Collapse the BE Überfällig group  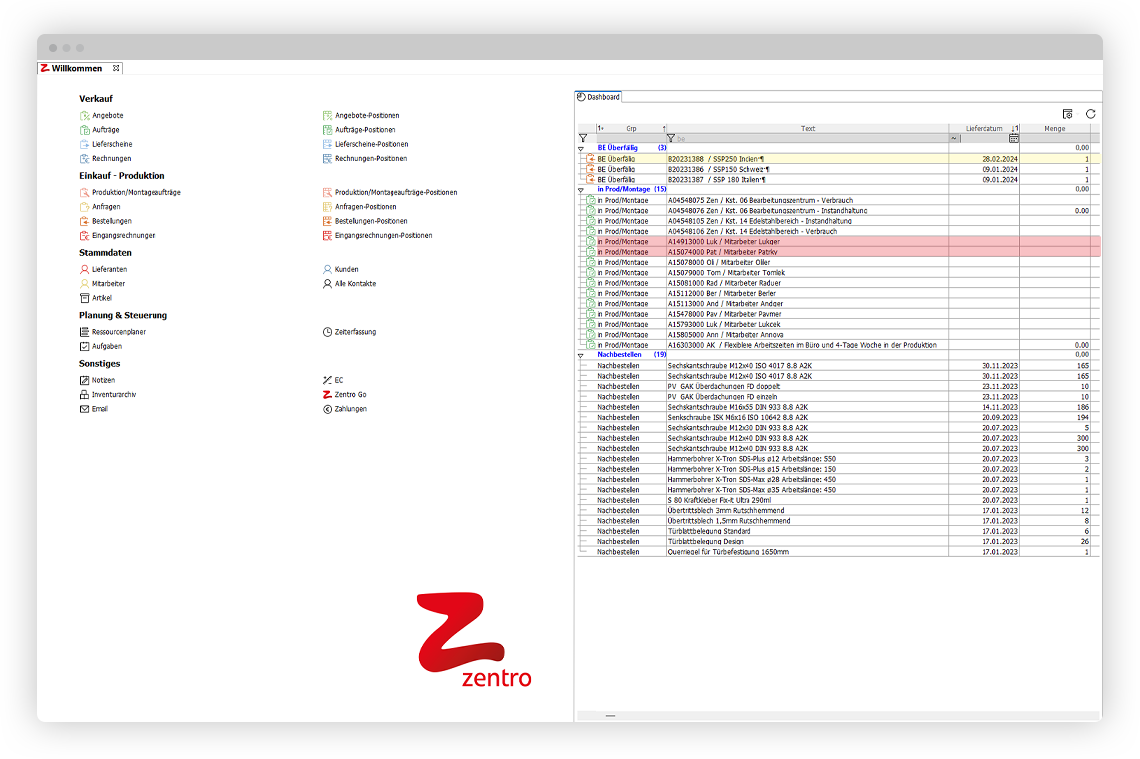[x=581, y=148]
